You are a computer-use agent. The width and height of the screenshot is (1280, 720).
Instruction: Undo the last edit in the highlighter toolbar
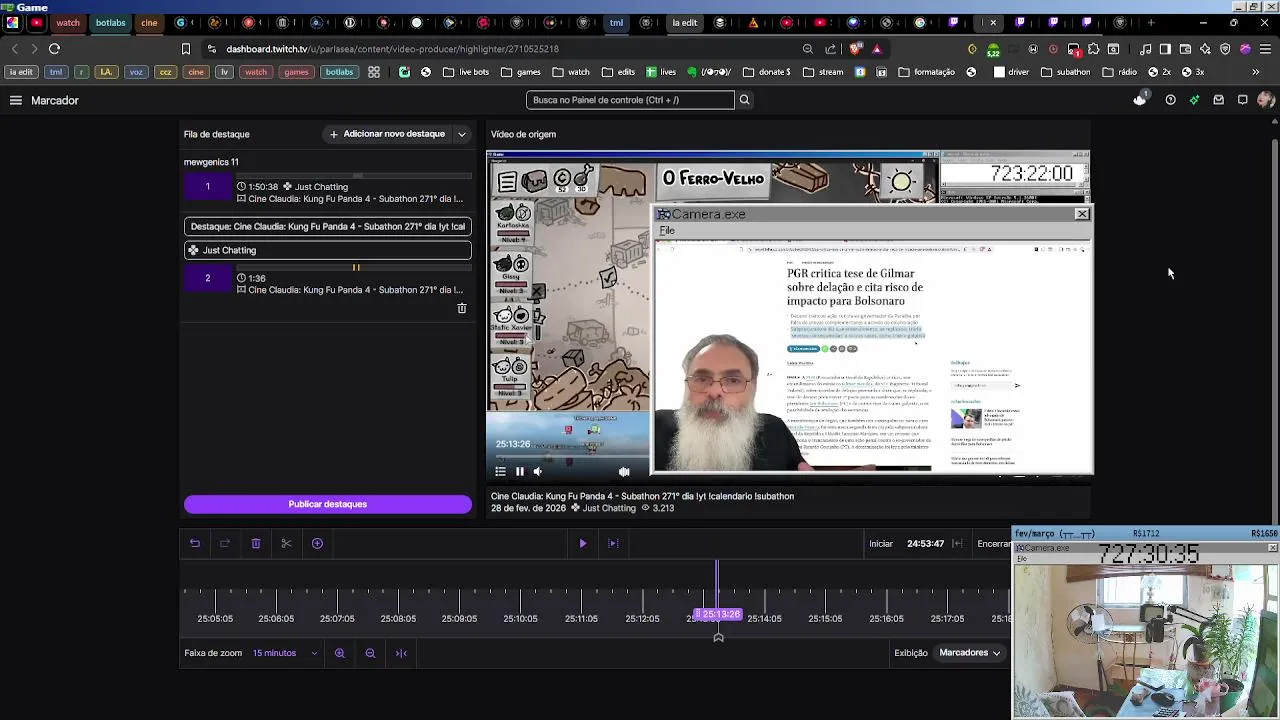[195, 543]
